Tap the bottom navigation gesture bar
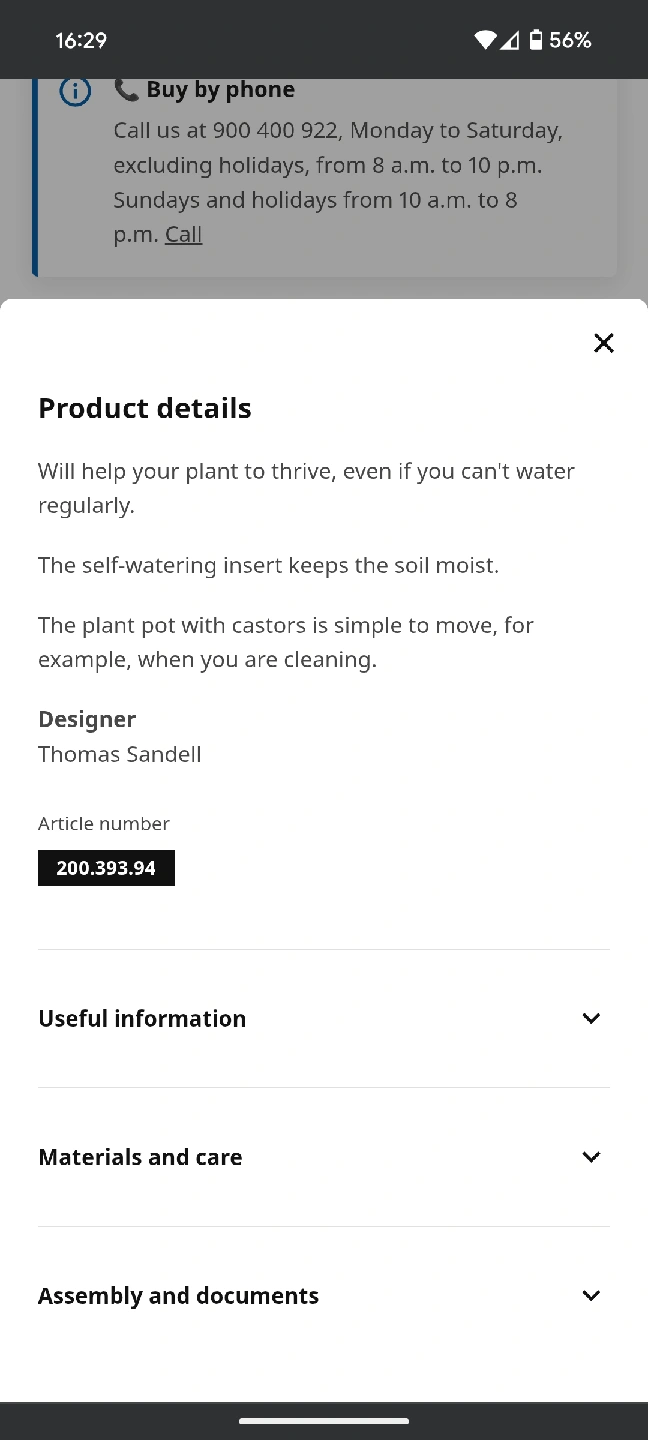This screenshot has width=648, height=1440. coord(324,1420)
